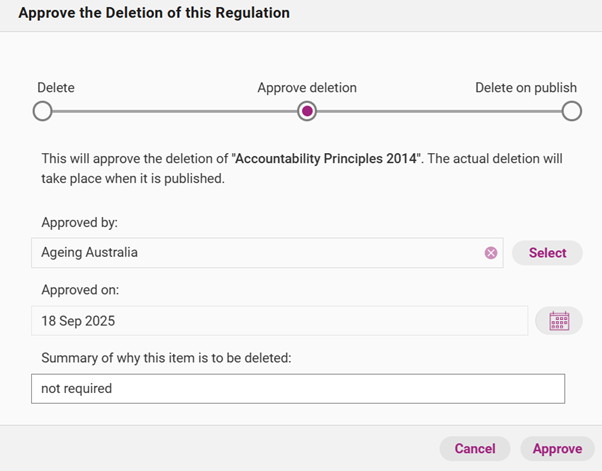Focus the Approved by field

(x=255, y=253)
